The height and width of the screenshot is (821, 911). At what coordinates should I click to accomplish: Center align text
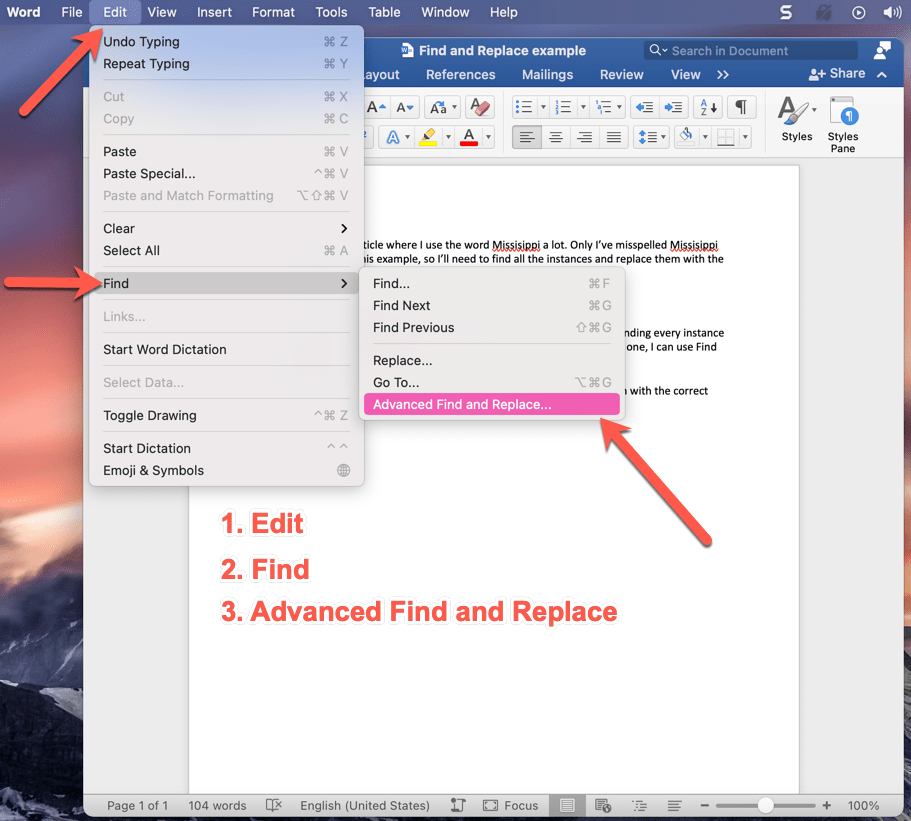click(x=556, y=138)
